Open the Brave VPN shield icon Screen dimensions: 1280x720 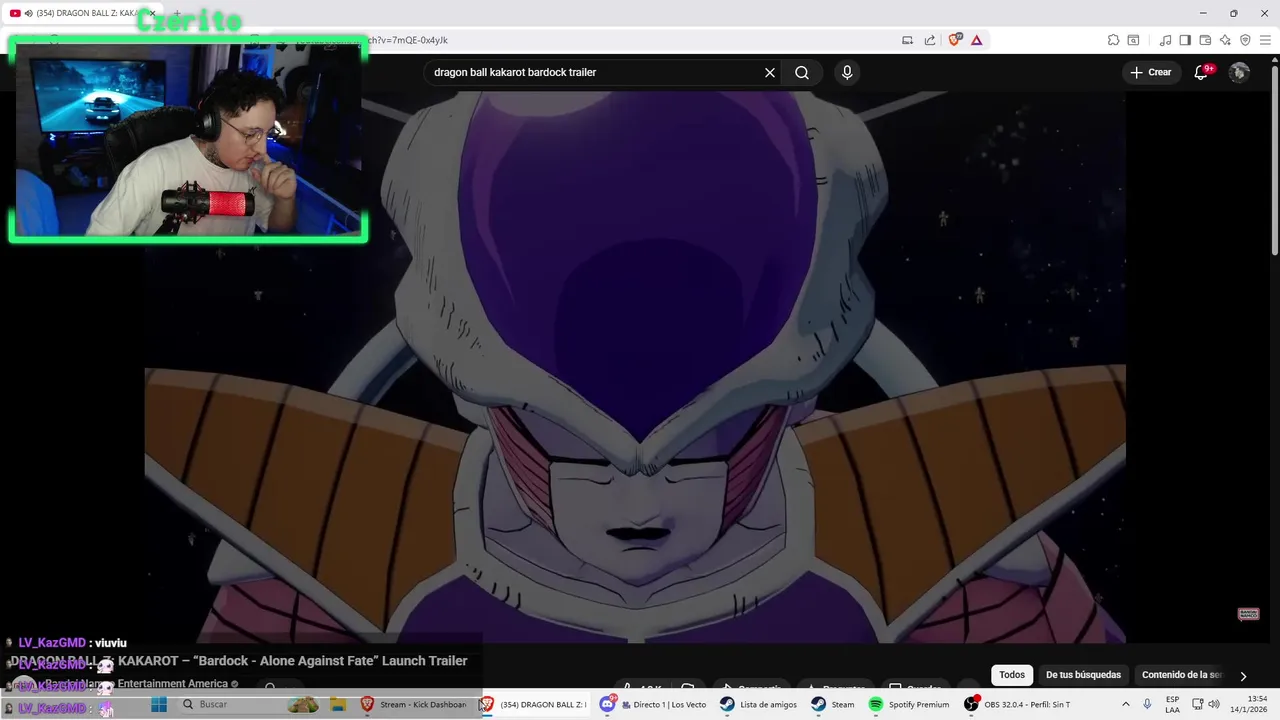tap(1245, 40)
